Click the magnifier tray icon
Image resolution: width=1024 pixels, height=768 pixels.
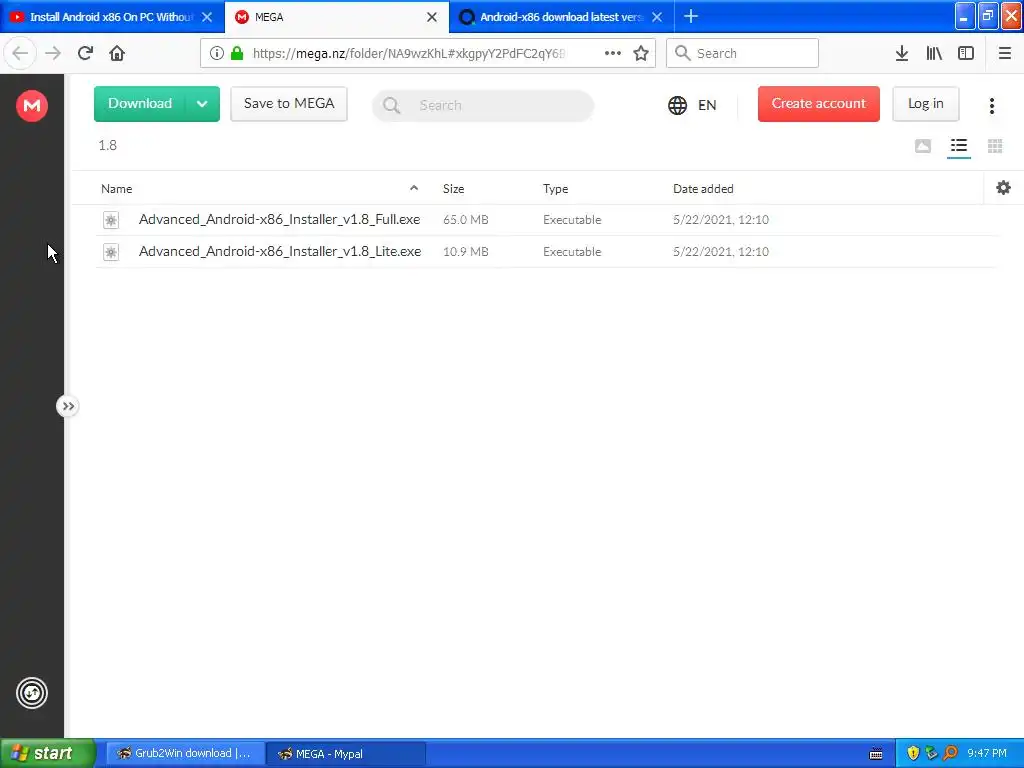950,753
